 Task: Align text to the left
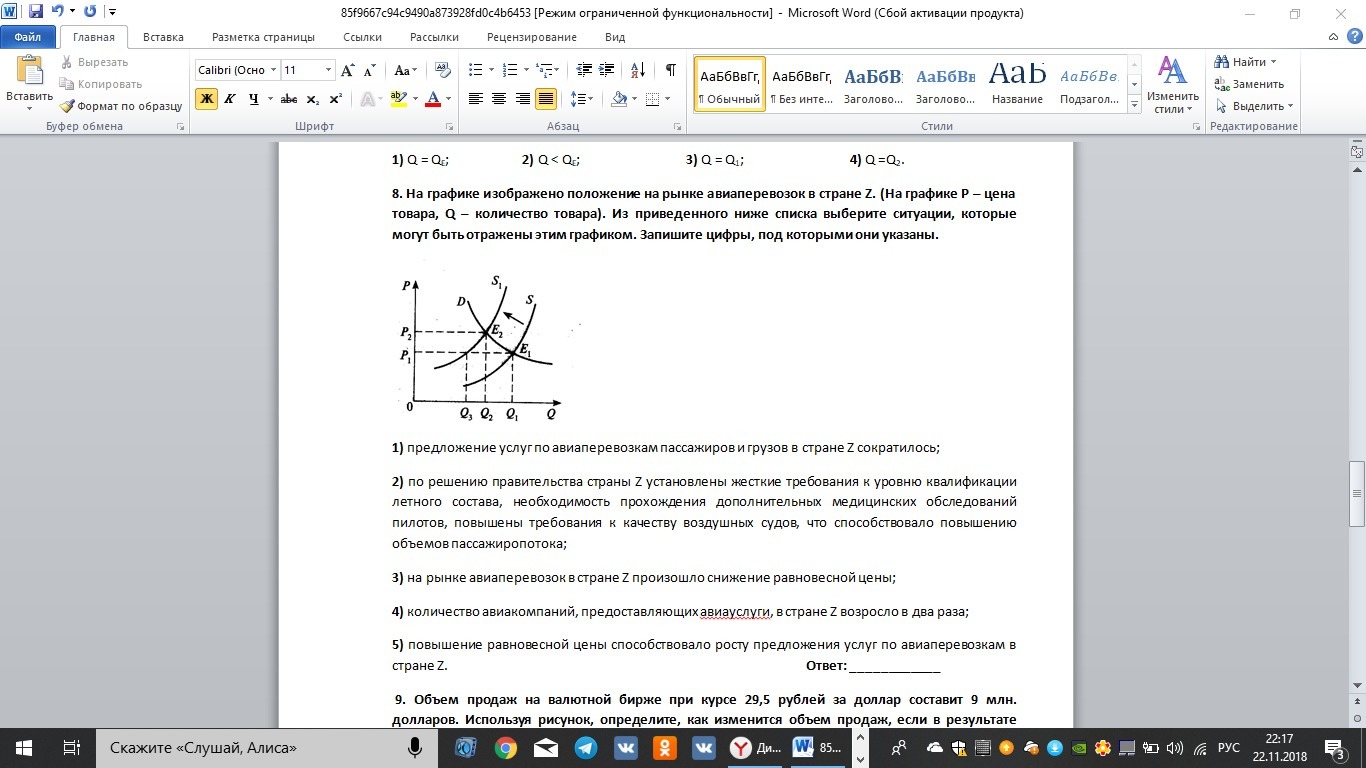click(476, 99)
